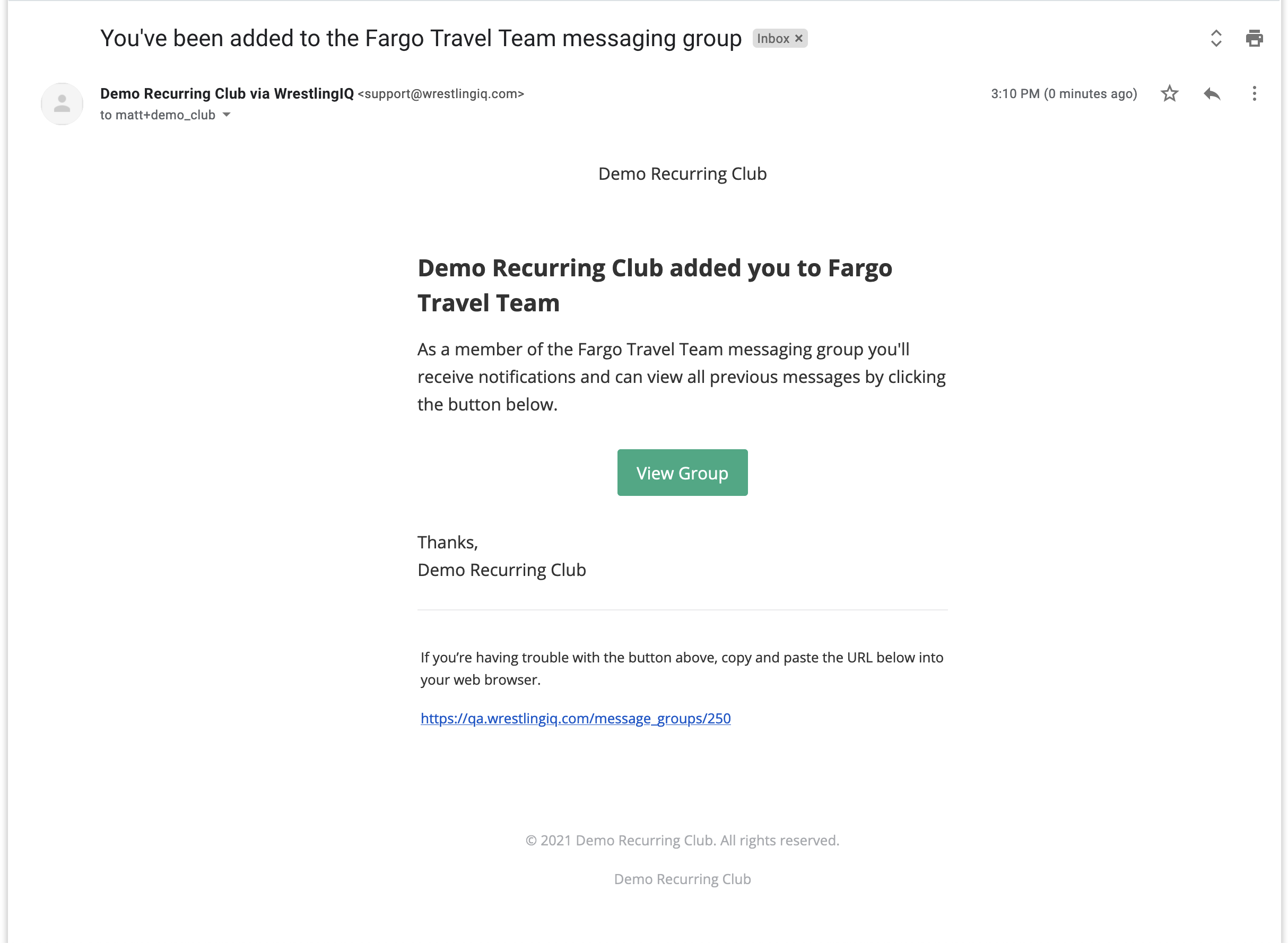Open the message_groups/250 URL link

575,718
